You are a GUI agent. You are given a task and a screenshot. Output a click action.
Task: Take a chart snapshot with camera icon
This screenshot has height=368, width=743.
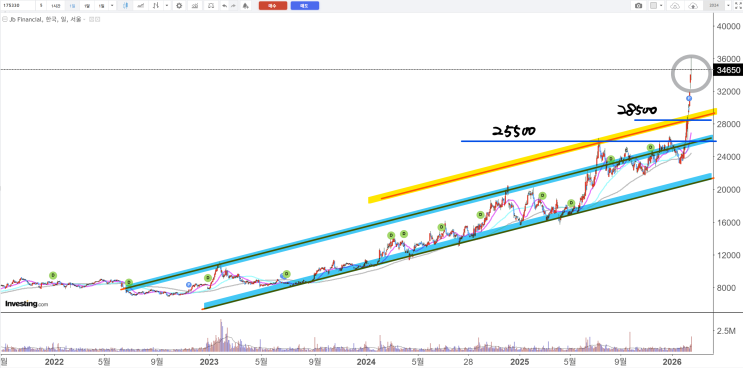click(638, 6)
